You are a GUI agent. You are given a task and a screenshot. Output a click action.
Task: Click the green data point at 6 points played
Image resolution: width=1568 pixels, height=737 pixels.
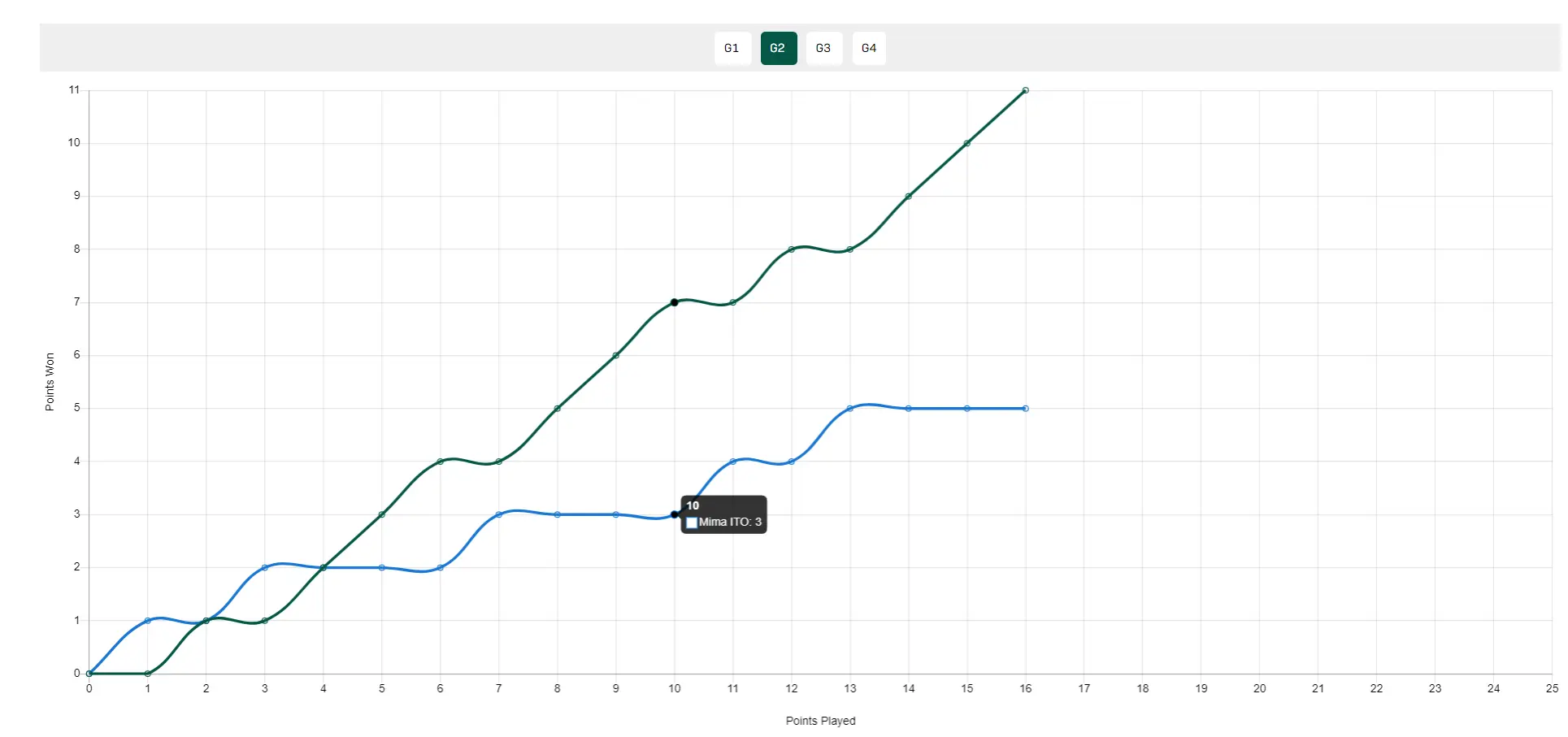pyautogui.click(x=440, y=462)
